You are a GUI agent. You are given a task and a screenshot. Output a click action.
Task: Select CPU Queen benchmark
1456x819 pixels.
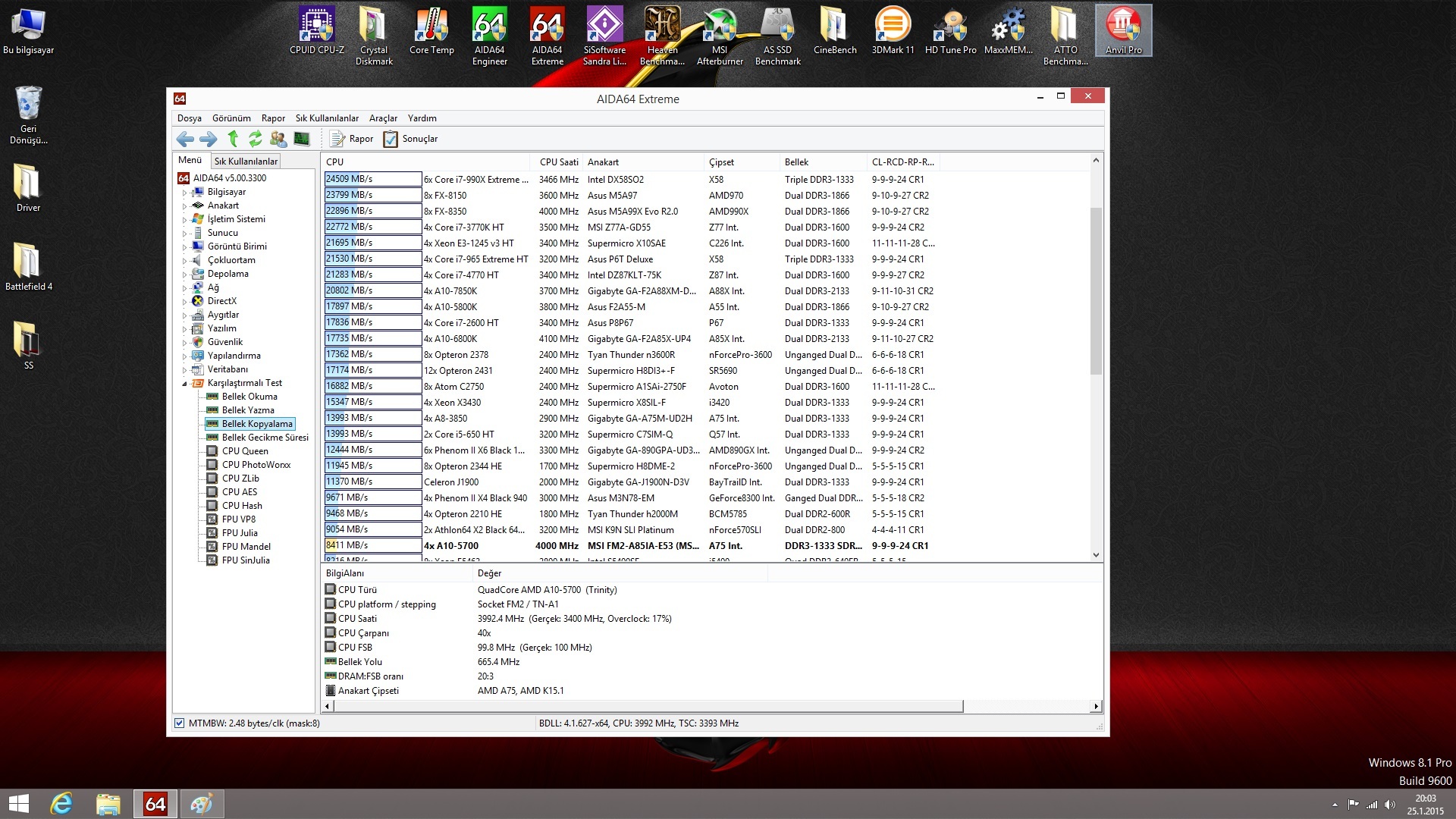coord(245,451)
